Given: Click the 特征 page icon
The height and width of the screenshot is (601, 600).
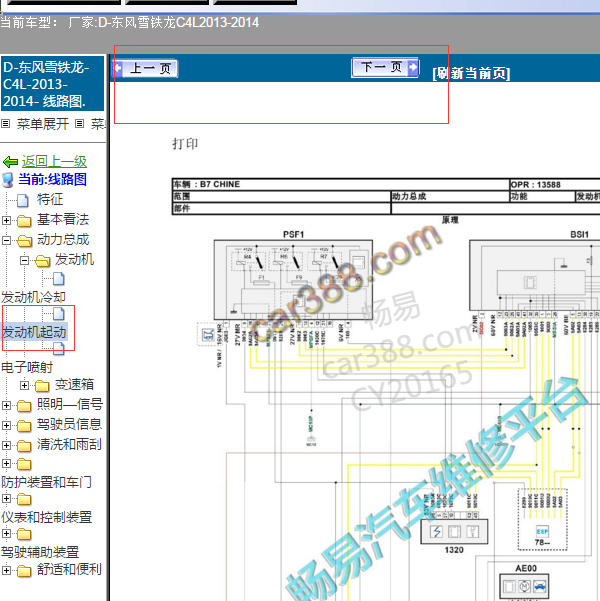Looking at the screenshot, I should coord(23,200).
